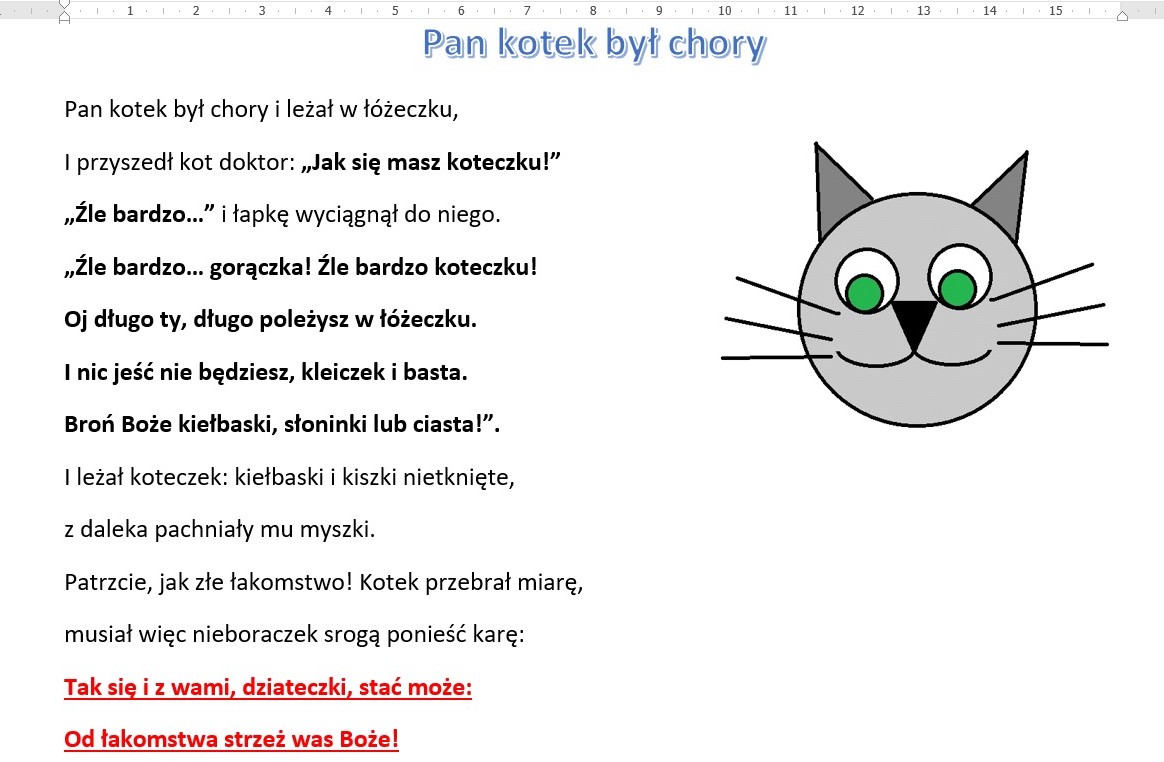Click the right indent marker on ruler
This screenshot has height=762, width=1164.
(x=1122, y=16)
